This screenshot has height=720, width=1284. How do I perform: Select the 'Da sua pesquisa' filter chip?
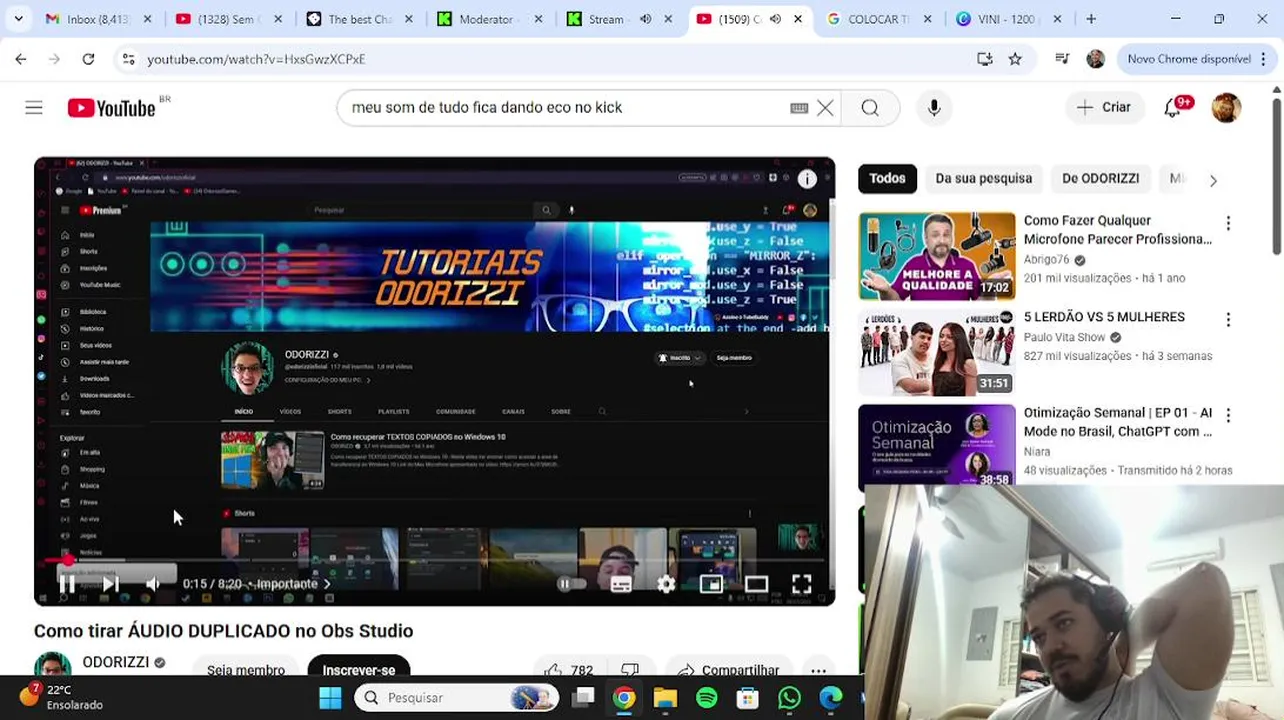point(983,178)
